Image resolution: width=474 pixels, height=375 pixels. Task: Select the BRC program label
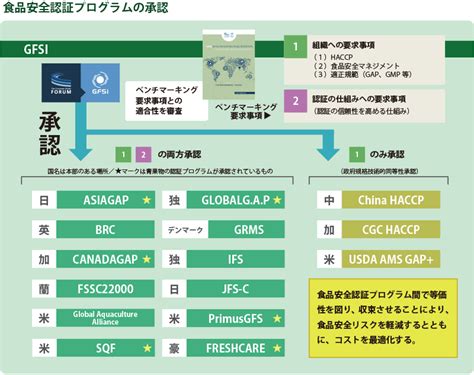coord(106,230)
